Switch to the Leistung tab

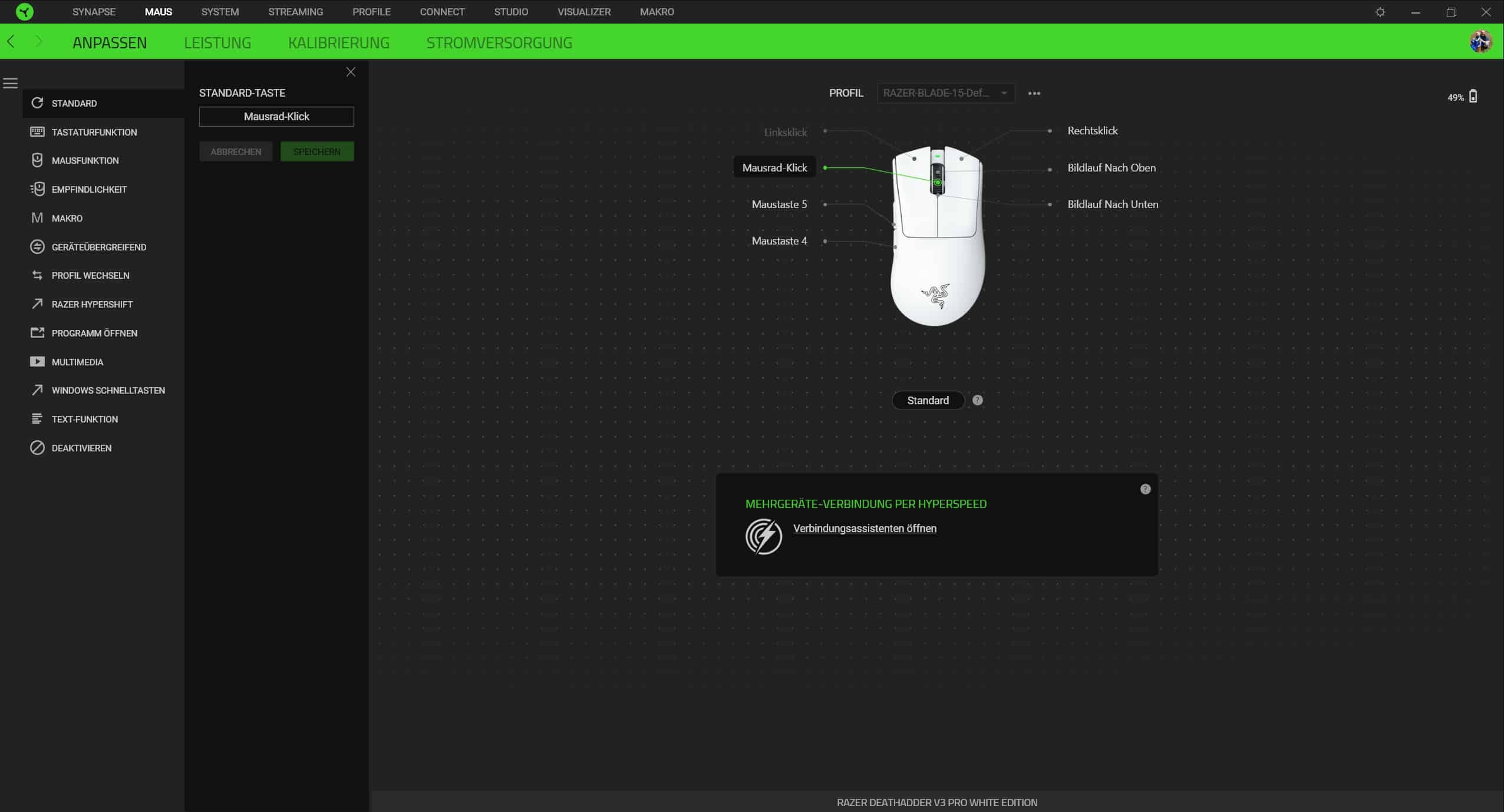pyautogui.click(x=217, y=42)
